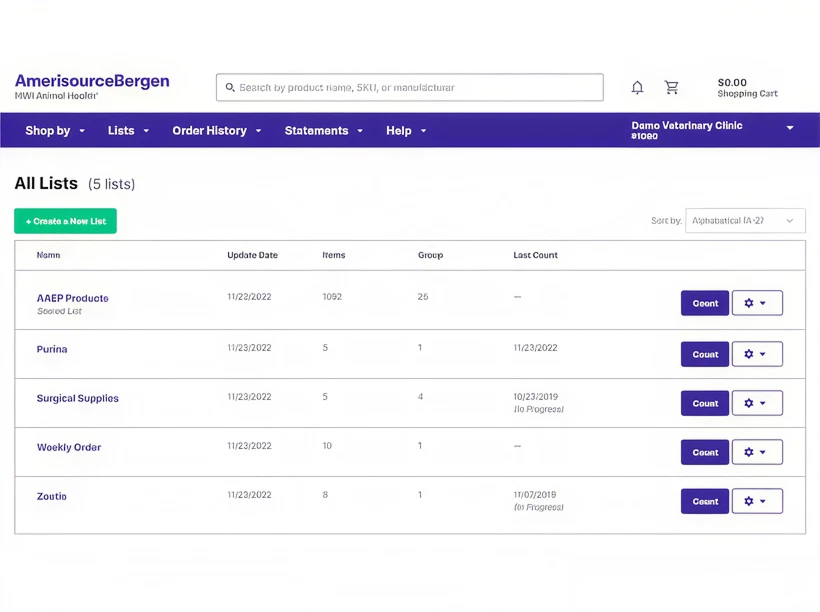Image resolution: width=820 pixels, height=612 pixels.
Task: Click the search magnifier icon
Action: [230, 87]
